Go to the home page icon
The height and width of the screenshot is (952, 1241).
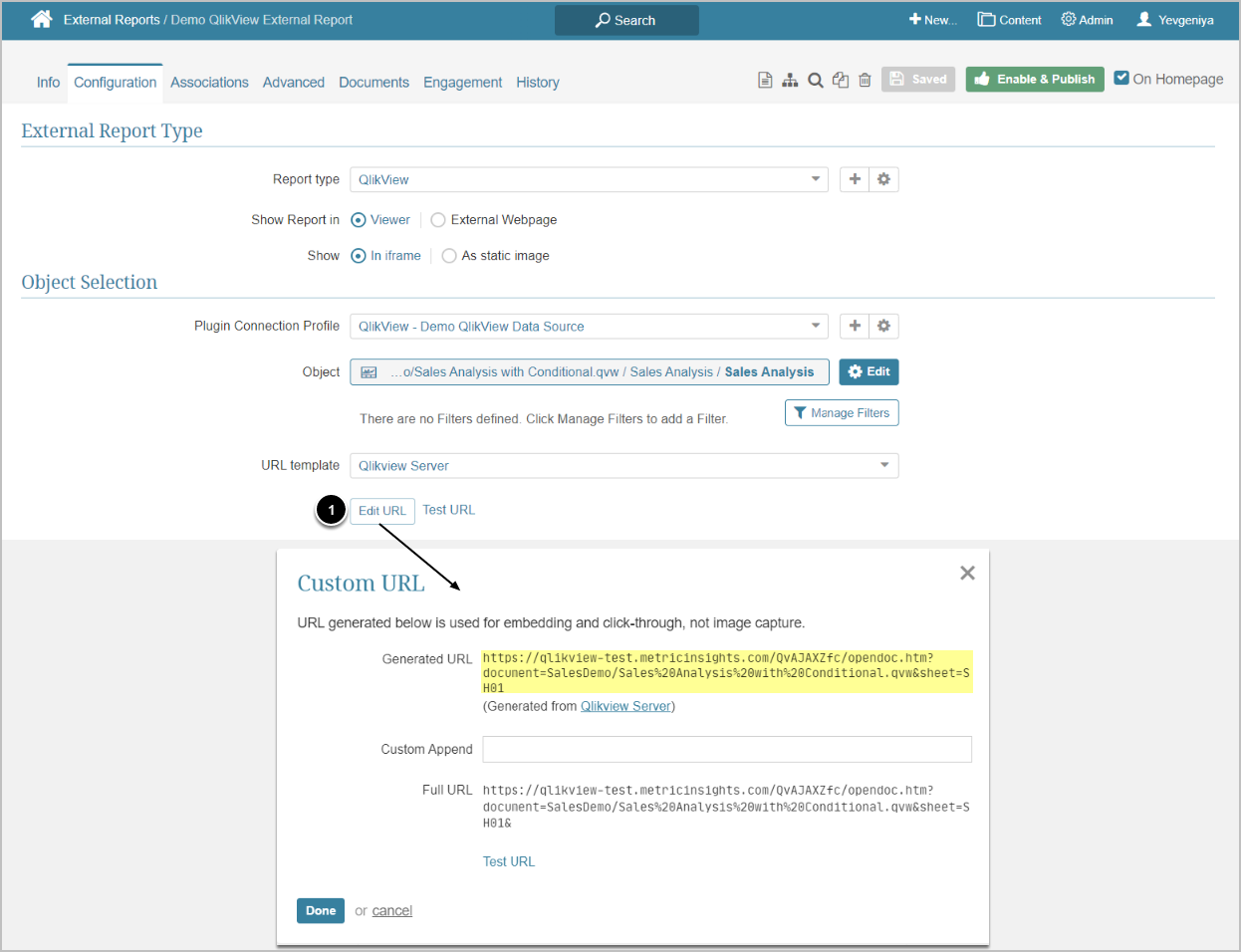(x=42, y=19)
